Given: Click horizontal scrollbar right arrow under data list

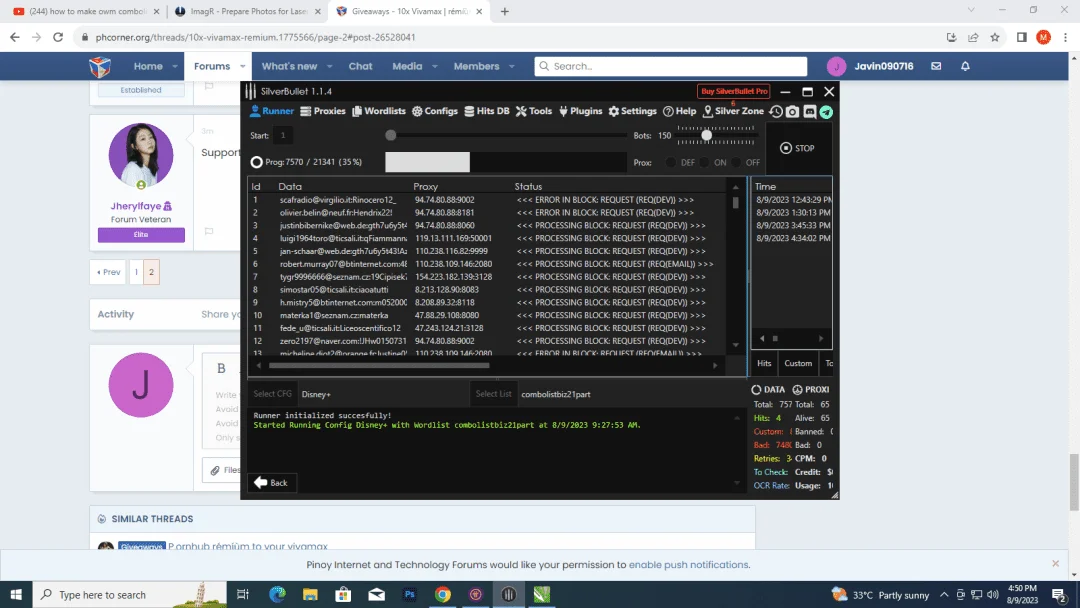Looking at the screenshot, I should point(715,366).
